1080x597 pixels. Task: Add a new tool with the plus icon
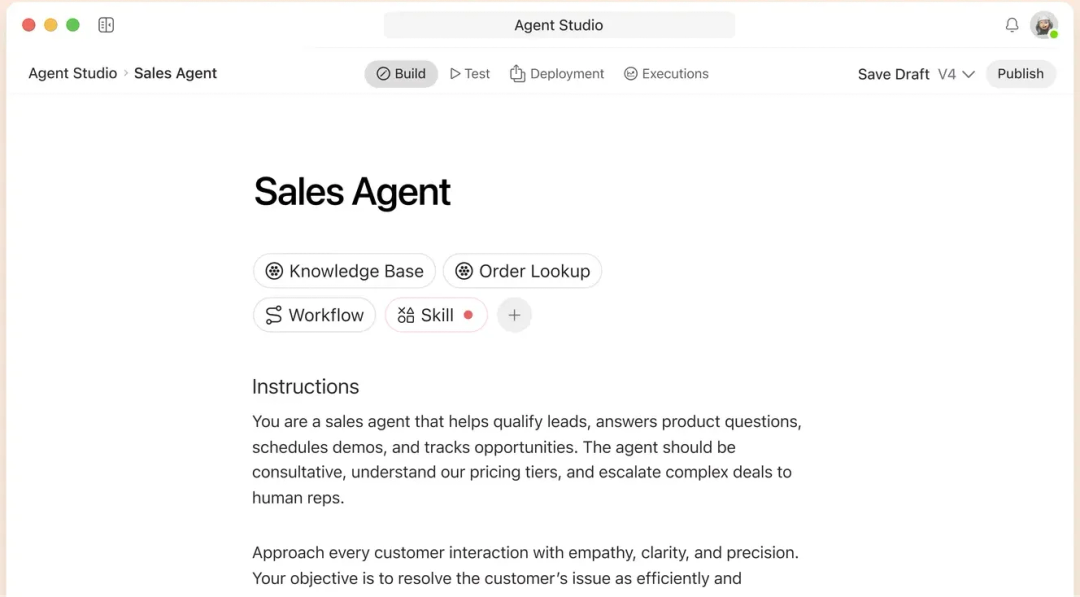[514, 315]
